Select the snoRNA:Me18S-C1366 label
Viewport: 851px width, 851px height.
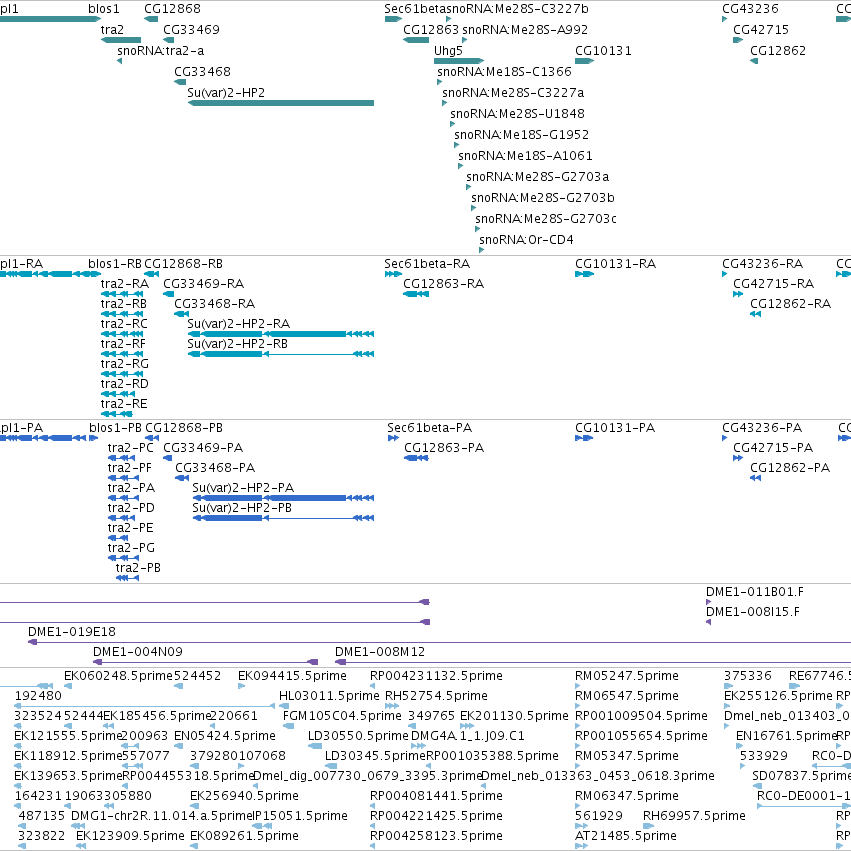click(504, 72)
